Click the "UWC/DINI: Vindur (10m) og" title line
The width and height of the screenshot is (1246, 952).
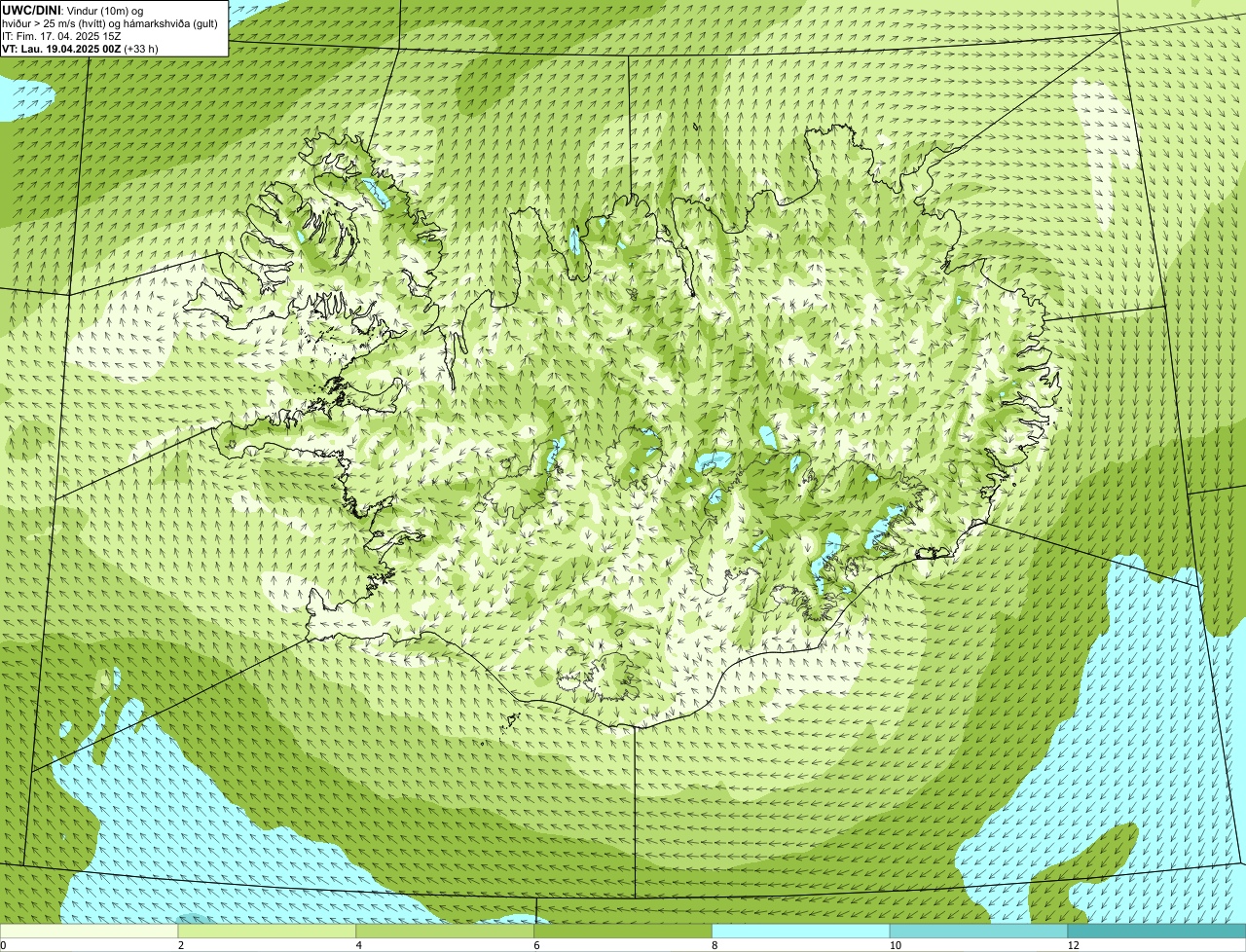tap(73, 10)
